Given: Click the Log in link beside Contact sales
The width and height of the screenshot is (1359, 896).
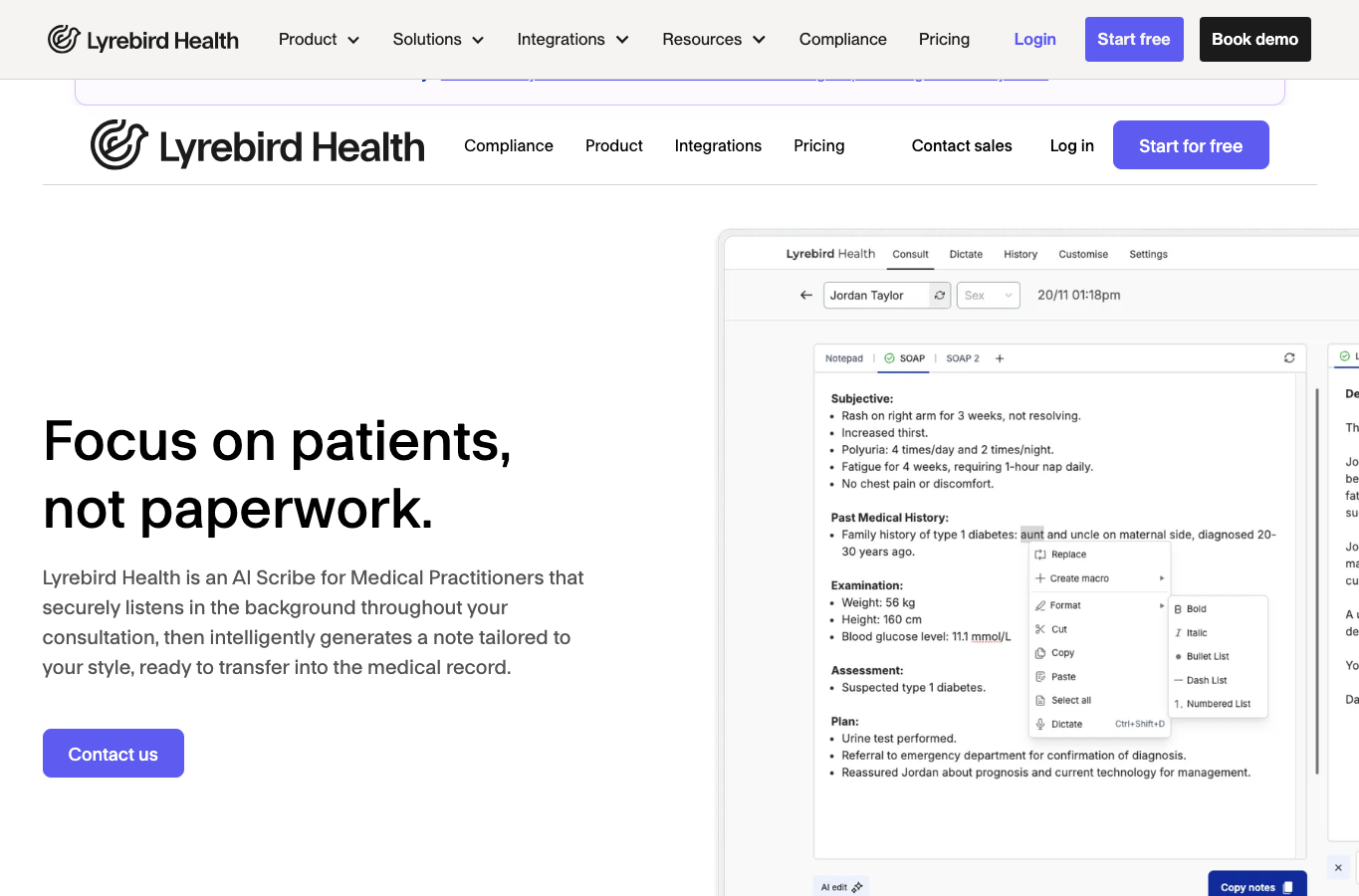Looking at the screenshot, I should 1072,145.
